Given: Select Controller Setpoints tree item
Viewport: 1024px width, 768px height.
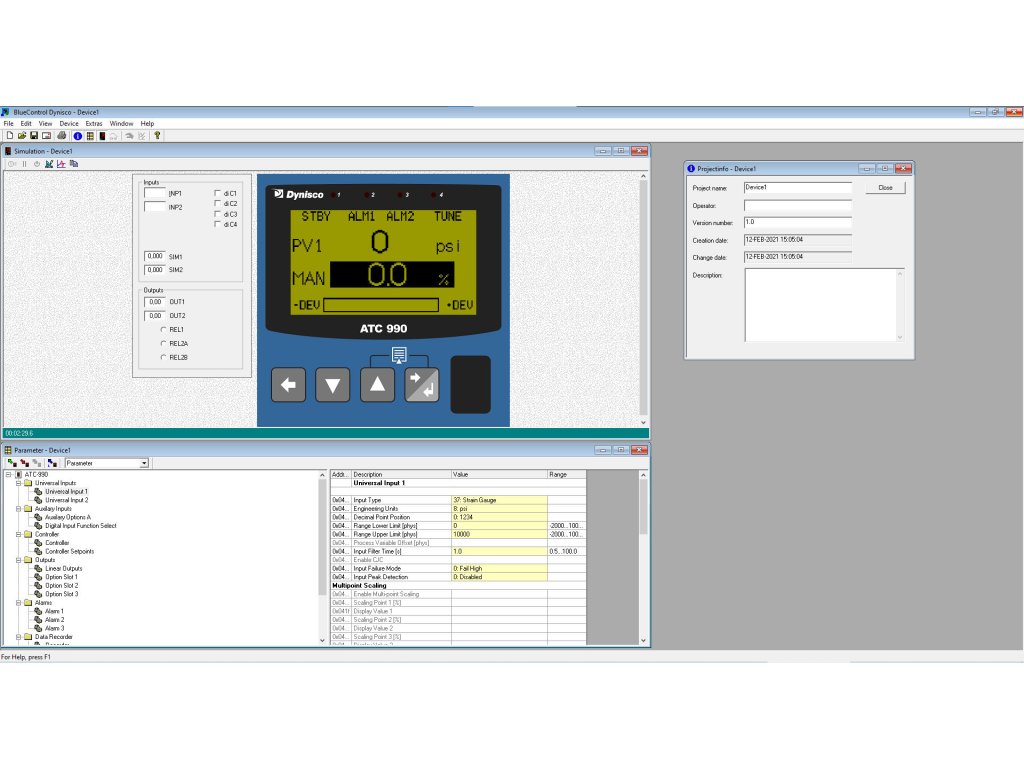Looking at the screenshot, I should click(x=69, y=551).
